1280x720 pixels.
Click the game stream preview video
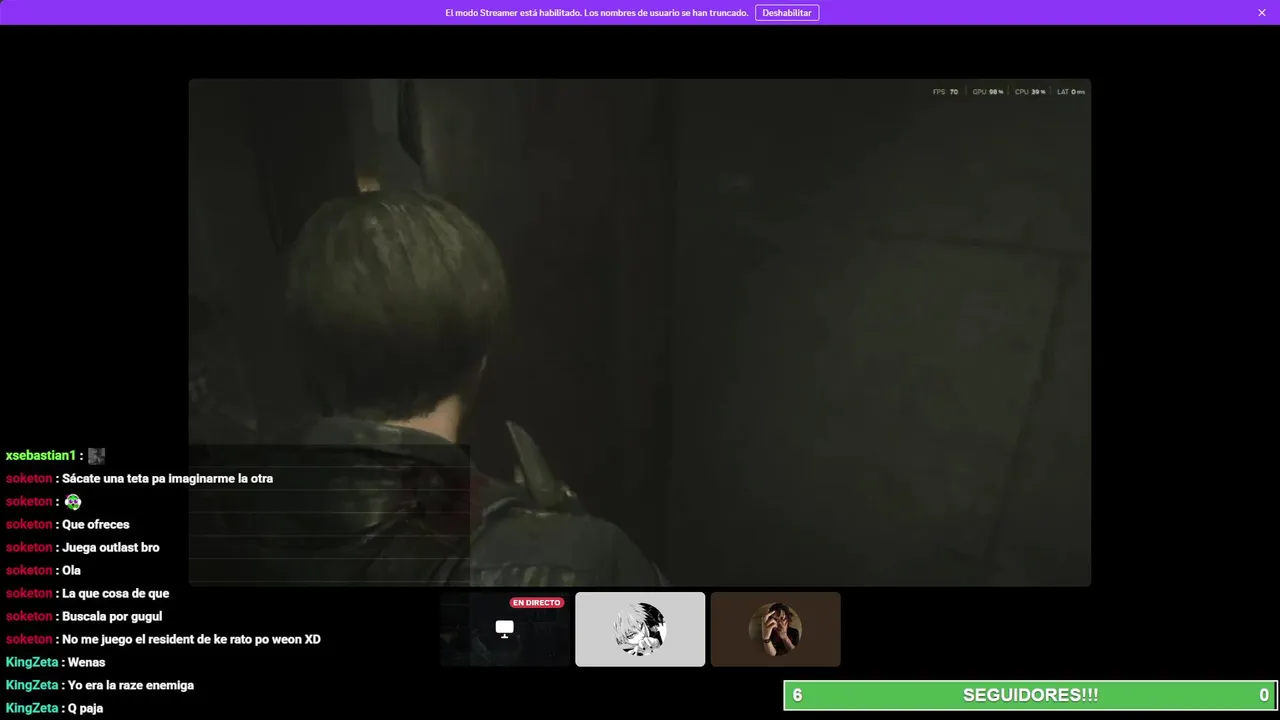tap(640, 332)
